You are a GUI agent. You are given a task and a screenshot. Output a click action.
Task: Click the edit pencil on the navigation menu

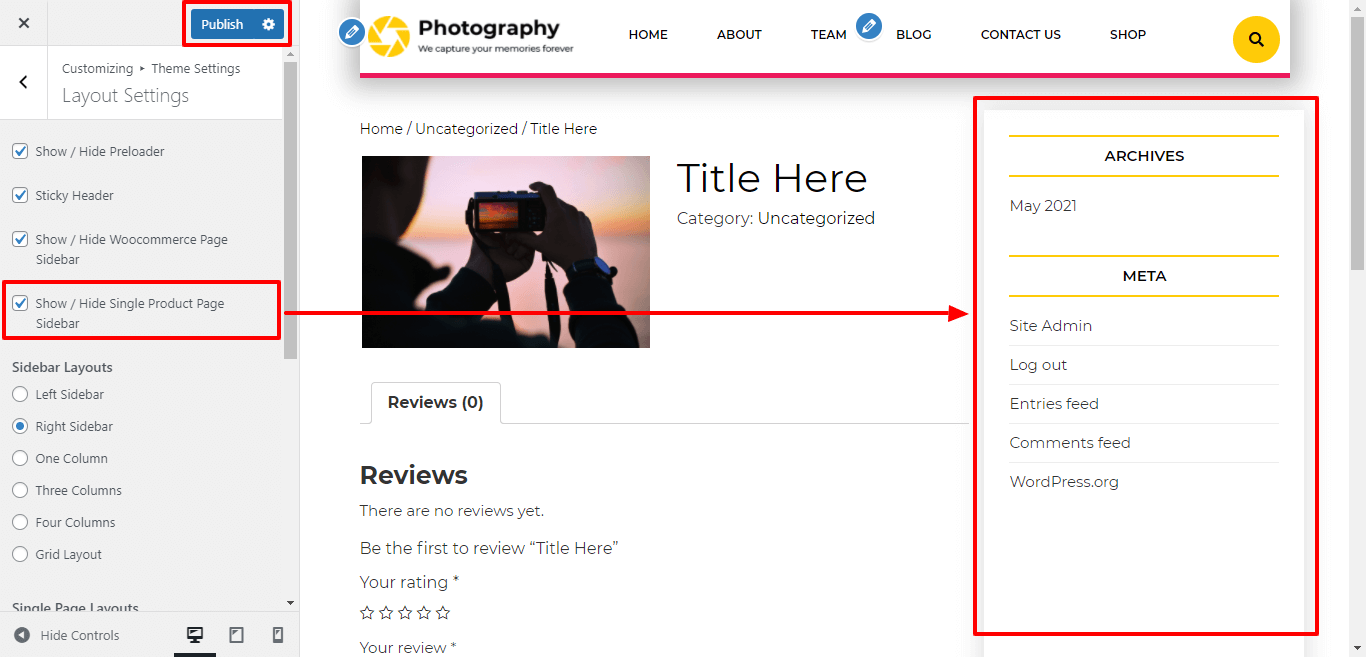tap(869, 26)
